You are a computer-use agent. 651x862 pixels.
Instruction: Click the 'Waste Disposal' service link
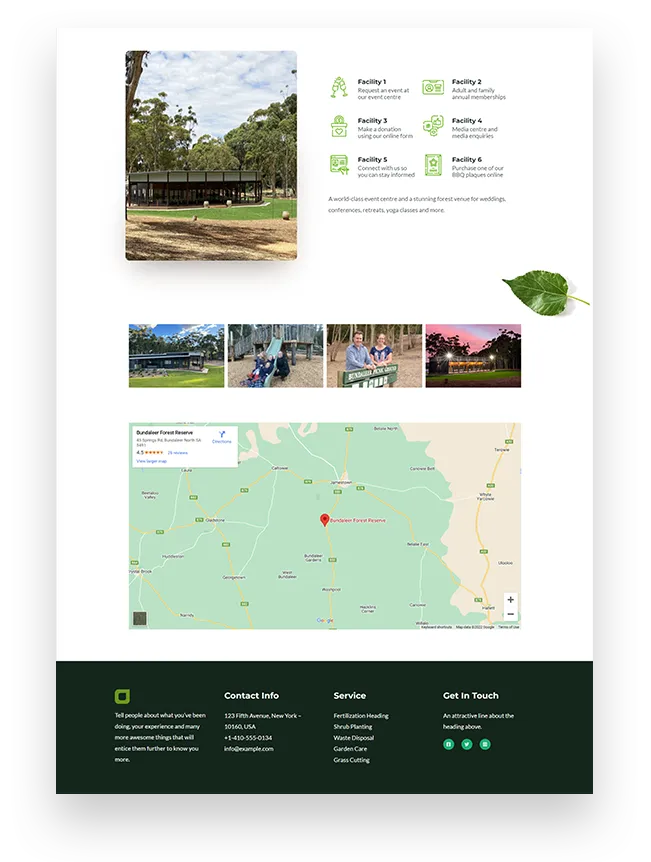click(354, 738)
